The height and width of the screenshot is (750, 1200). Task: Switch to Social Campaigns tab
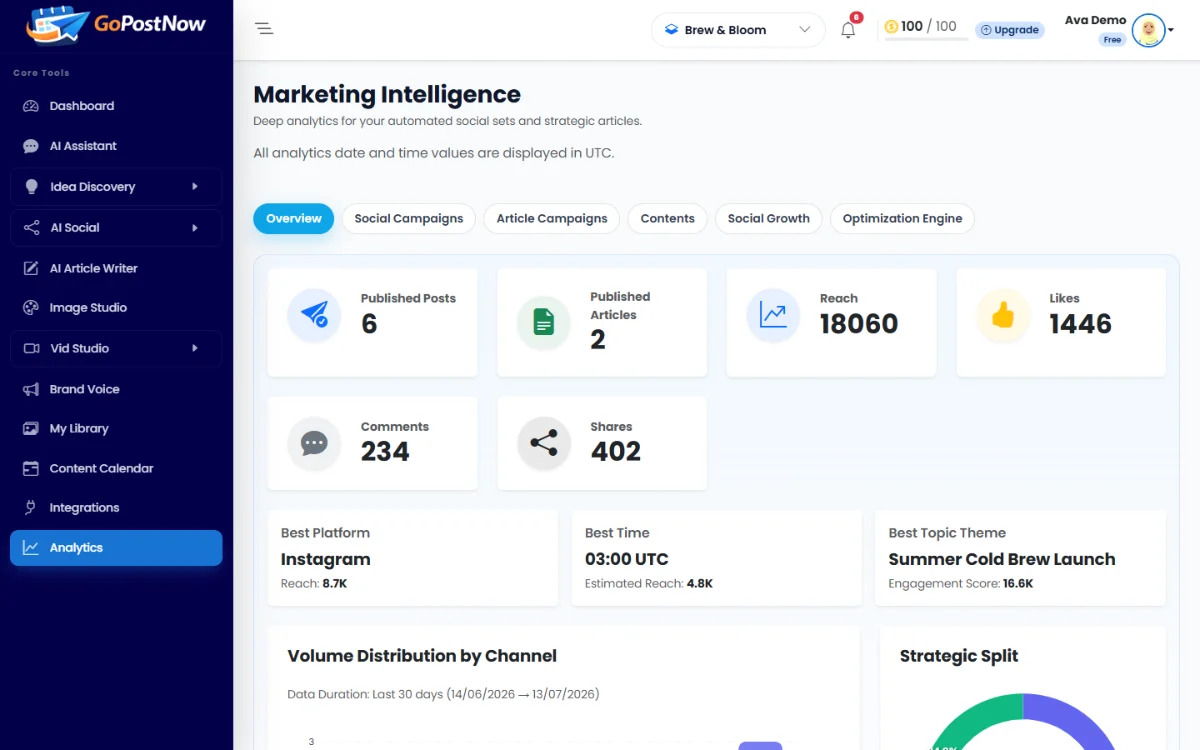409,218
